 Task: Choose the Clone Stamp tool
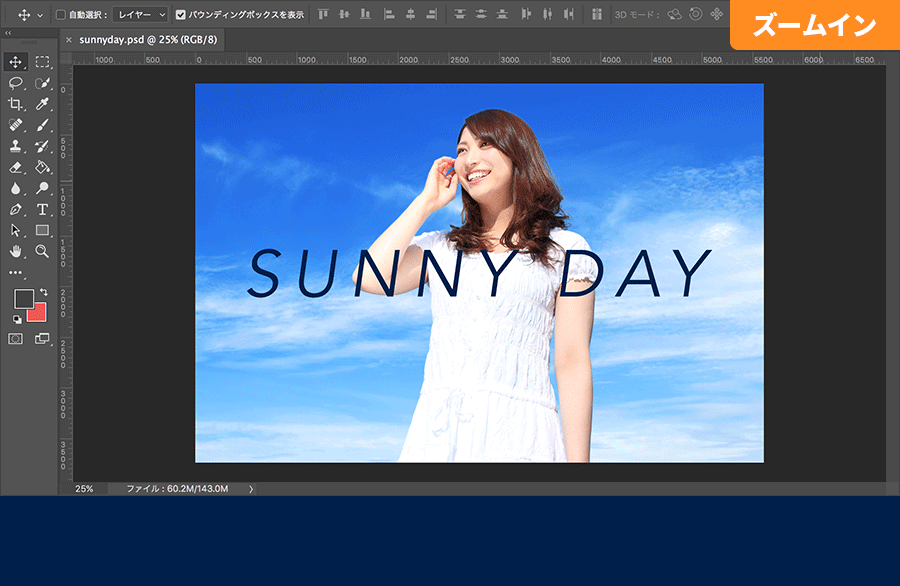pyautogui.click(x=16, y=146)
